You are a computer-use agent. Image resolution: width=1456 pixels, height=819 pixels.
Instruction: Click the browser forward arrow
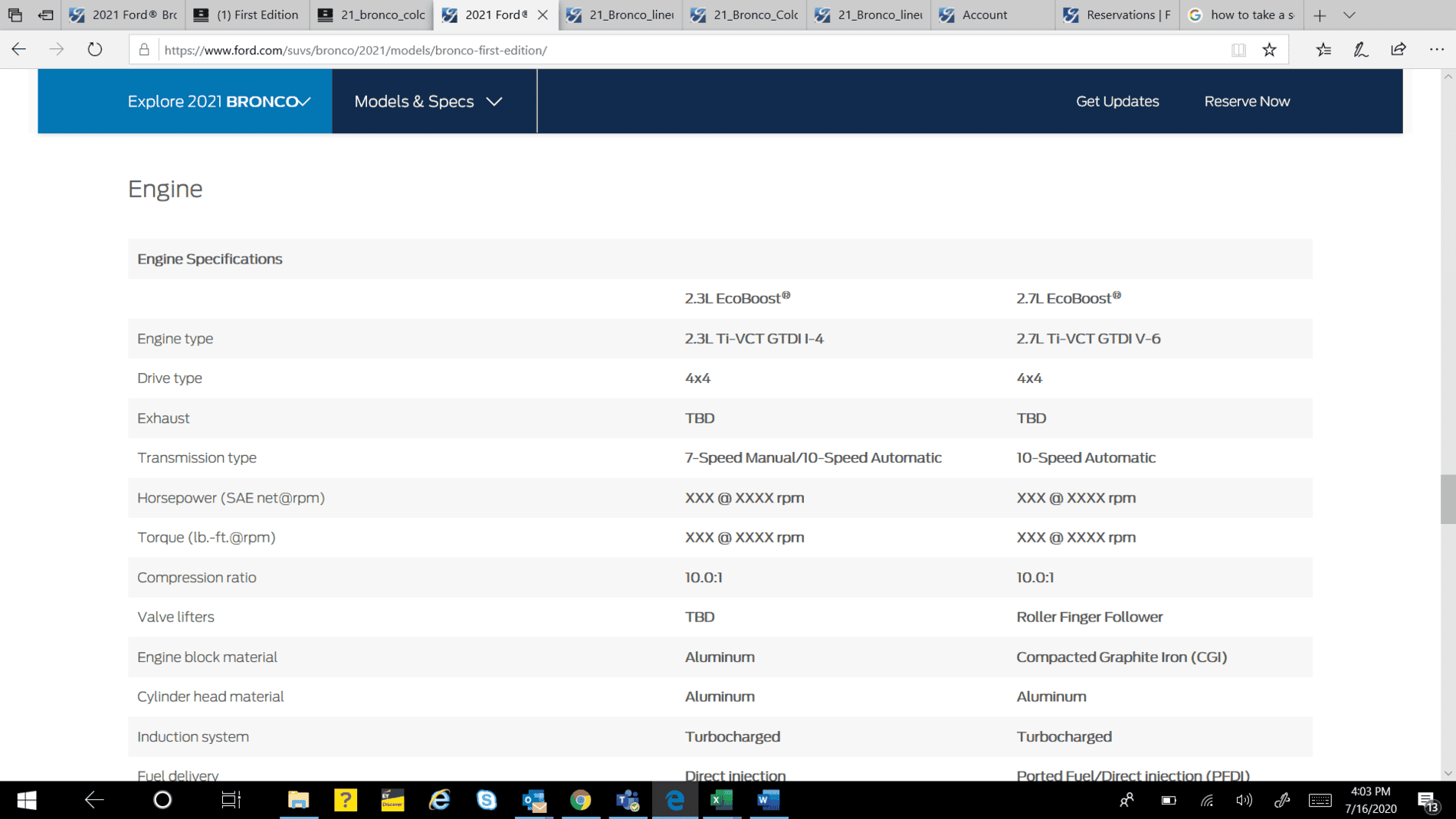(x=57, y=50)
